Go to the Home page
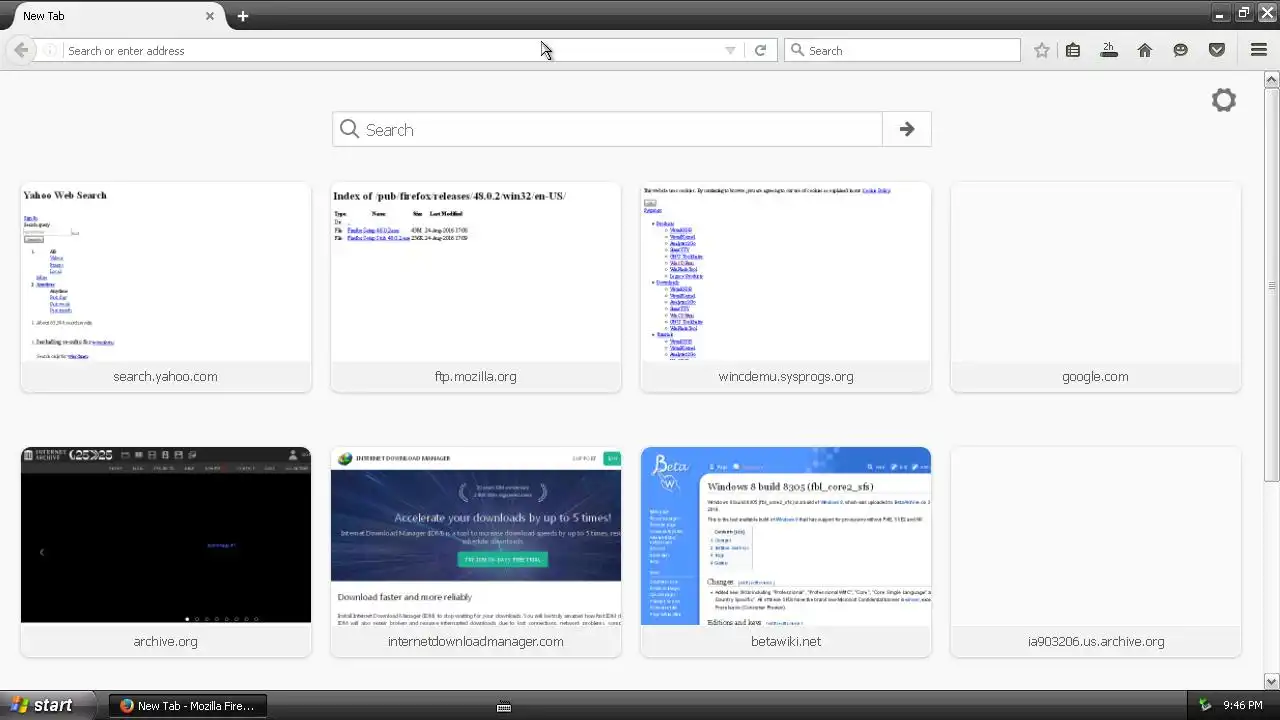1280x720 pixels. (x=1145, y=50)
